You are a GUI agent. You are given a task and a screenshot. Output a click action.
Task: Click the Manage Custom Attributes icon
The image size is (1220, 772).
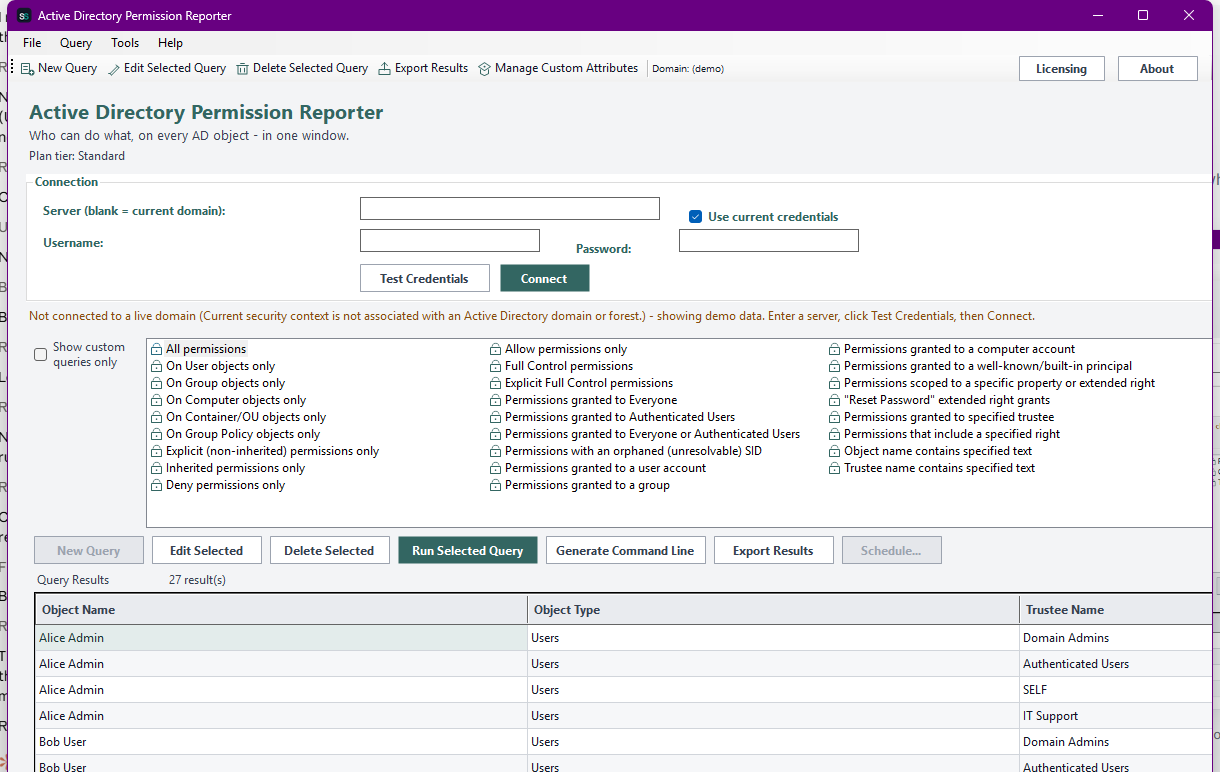pyautogui.click(x=485, y=69)
